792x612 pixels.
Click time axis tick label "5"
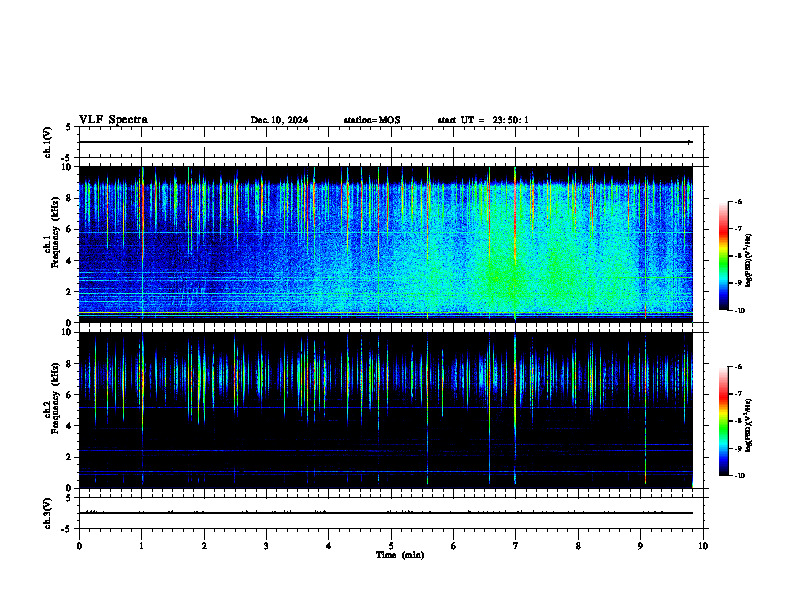391,546
